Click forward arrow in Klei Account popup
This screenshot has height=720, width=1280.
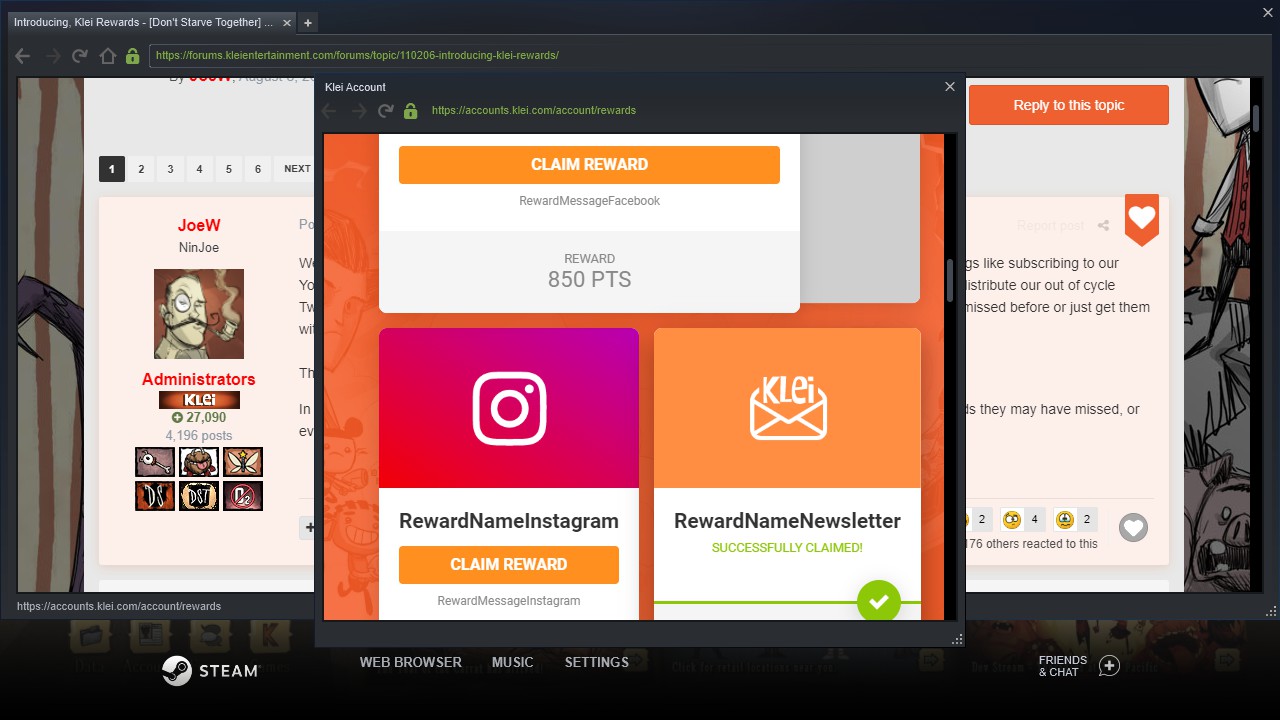click(x=358, y=111)
